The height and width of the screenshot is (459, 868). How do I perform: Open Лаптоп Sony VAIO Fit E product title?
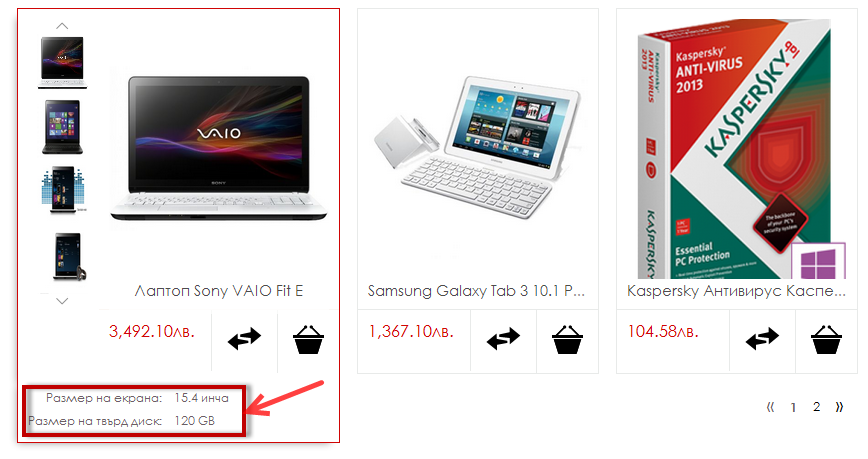click(219, 291)
